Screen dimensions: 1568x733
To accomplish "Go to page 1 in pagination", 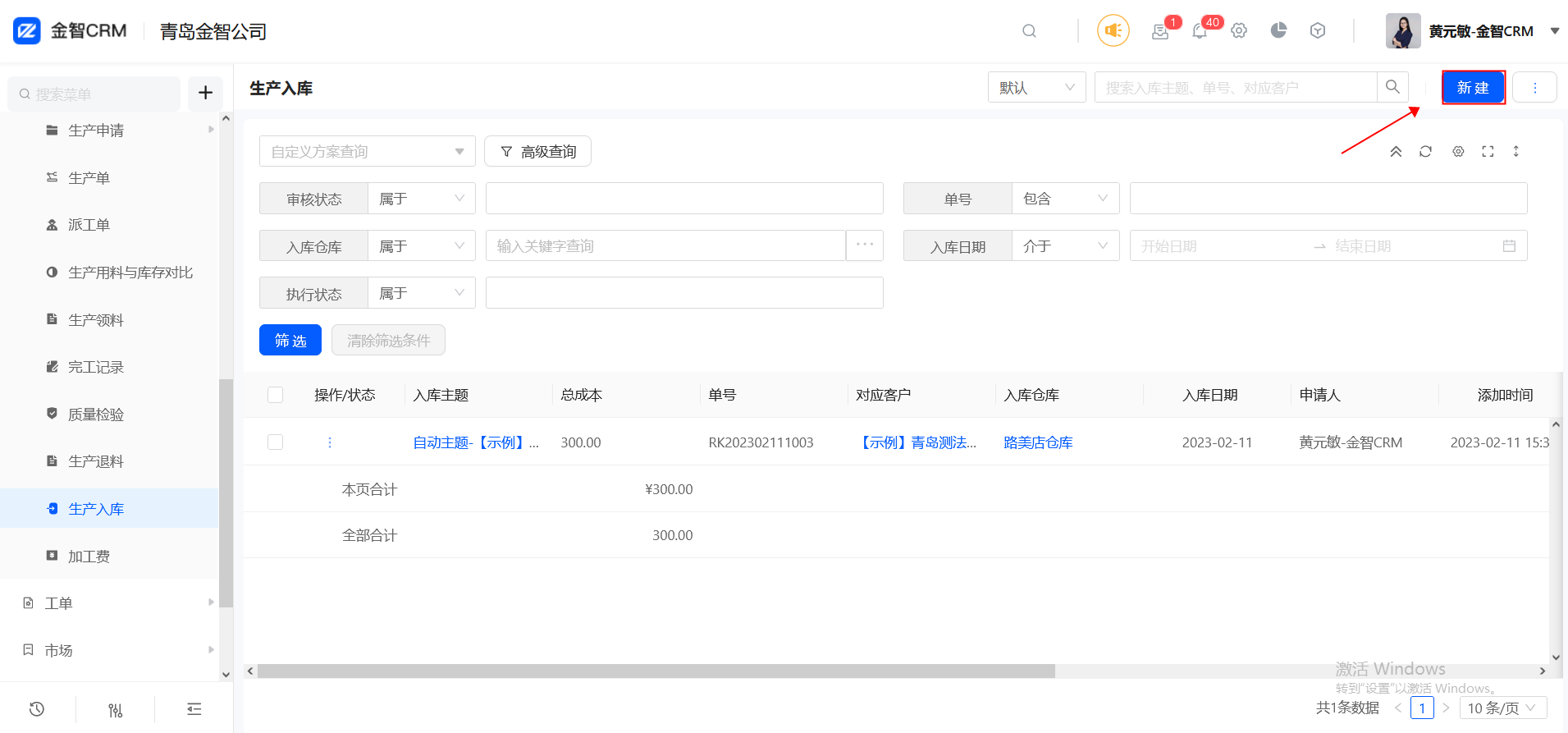I will 1422,708.
